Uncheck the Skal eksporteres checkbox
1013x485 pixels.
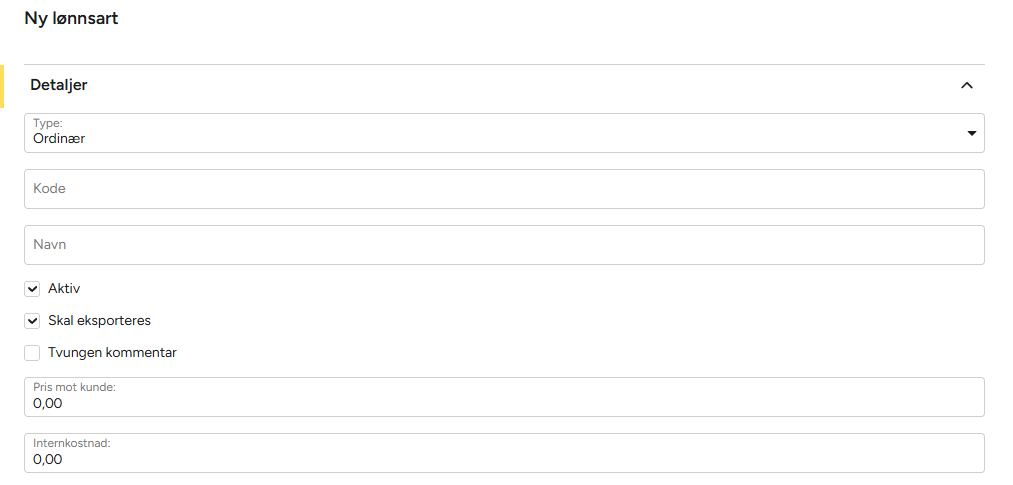pos(33,321)
